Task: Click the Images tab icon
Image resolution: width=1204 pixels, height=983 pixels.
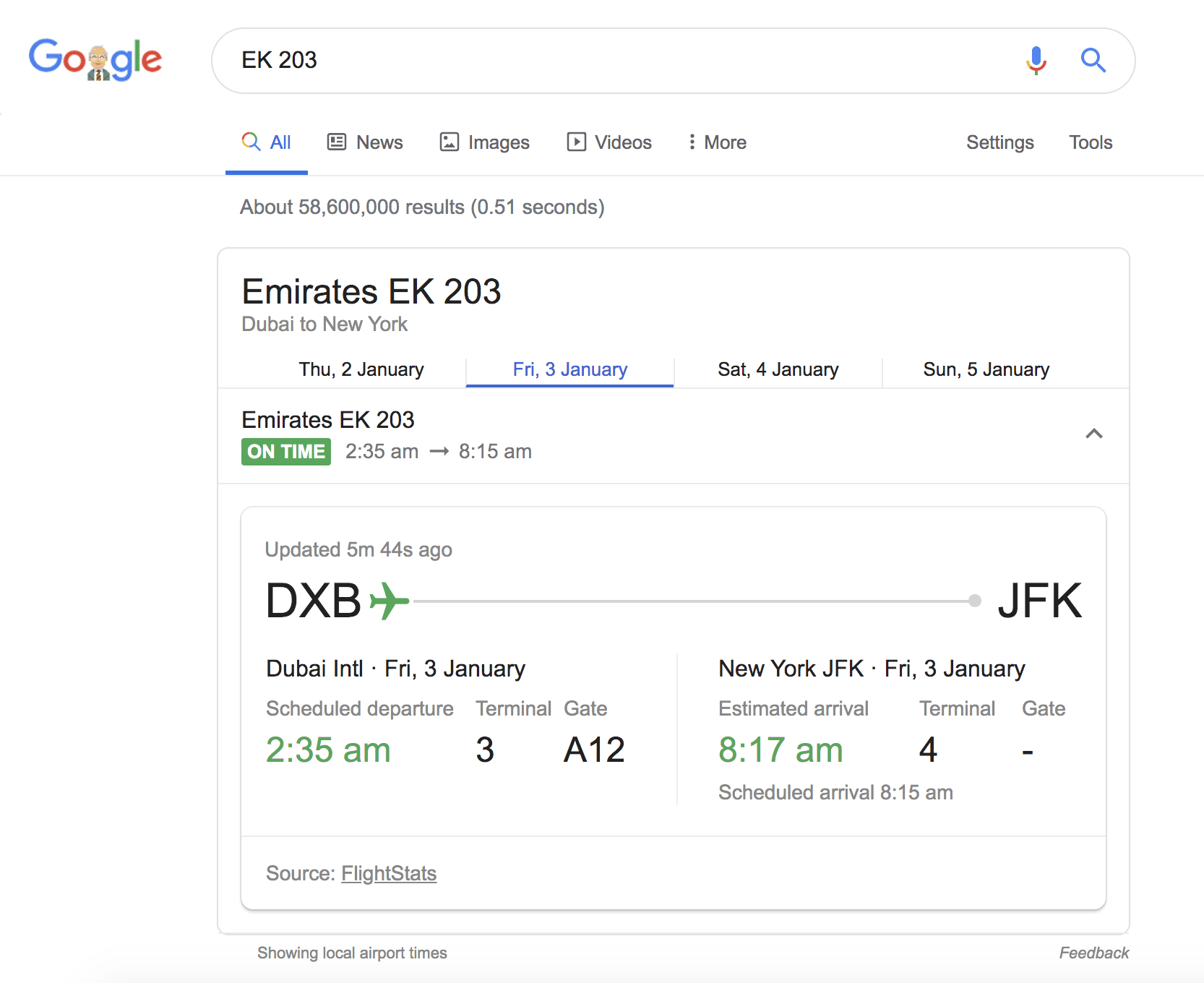Action: pos(450,142)
